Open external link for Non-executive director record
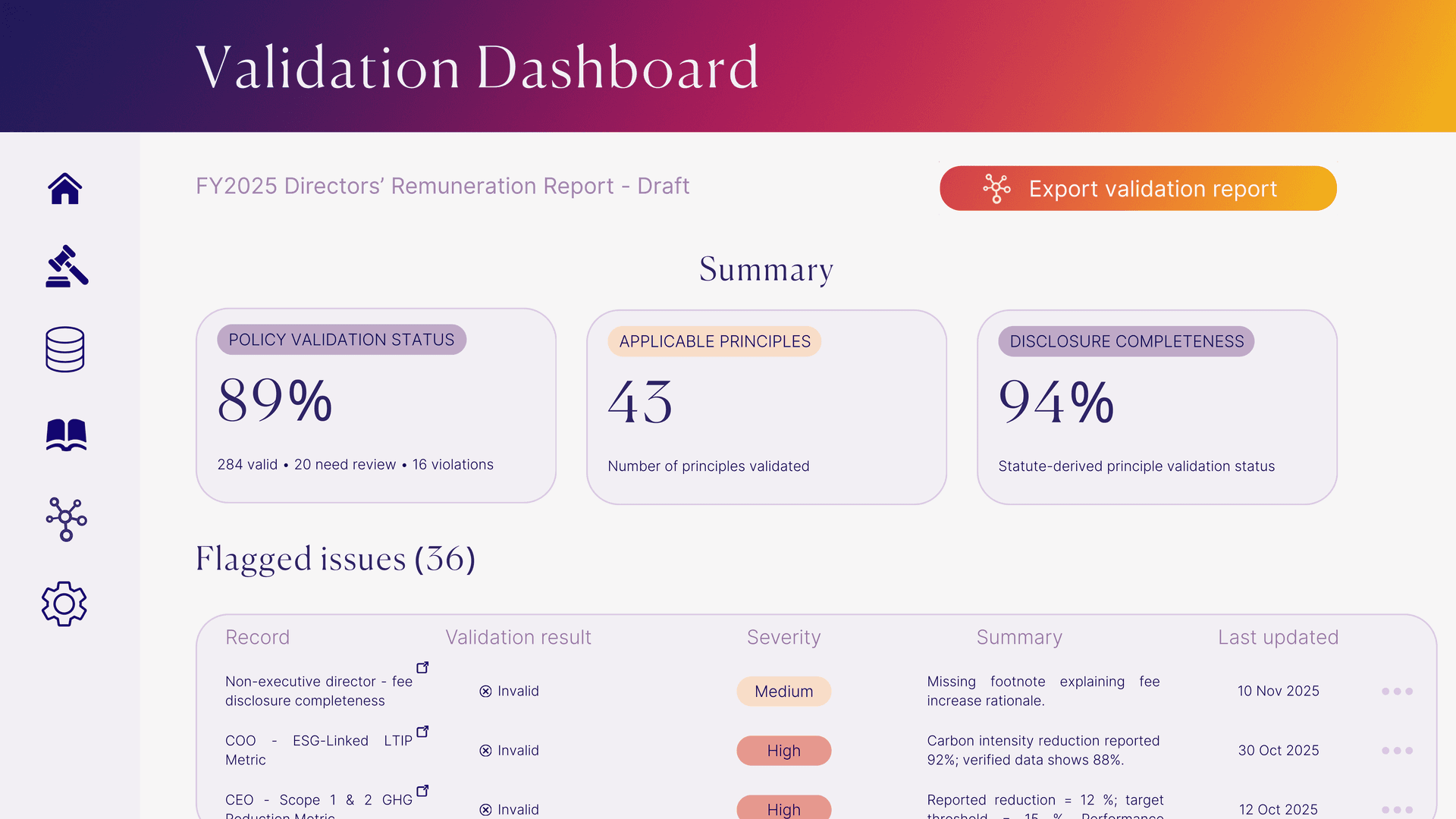The height and width of the screenshot is (819, 1456). pos(423,667)
